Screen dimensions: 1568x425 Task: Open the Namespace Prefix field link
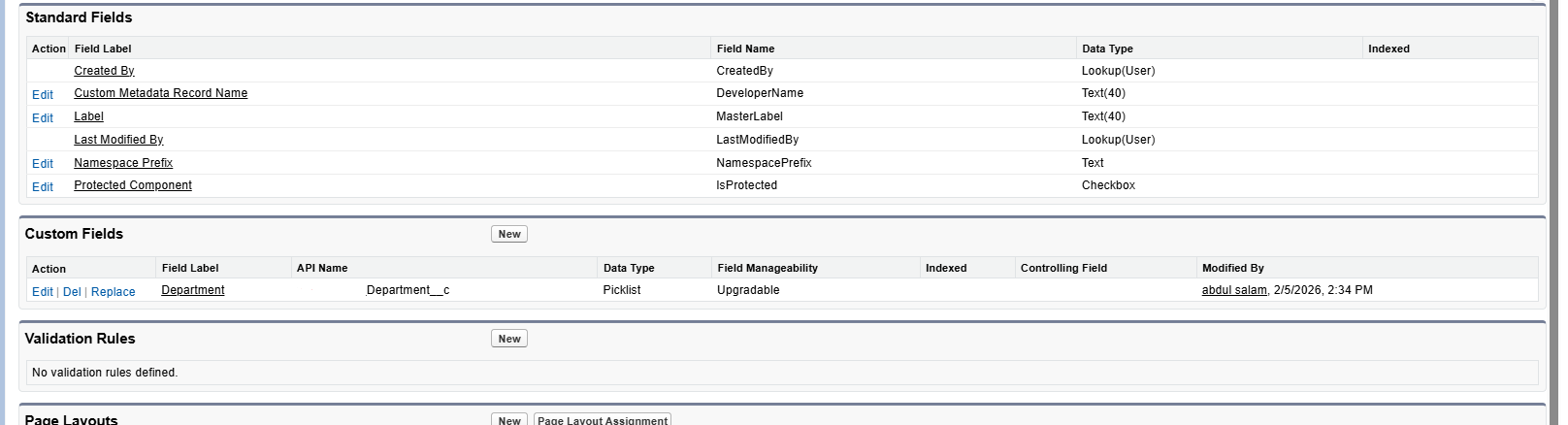[x=123, y=163]
